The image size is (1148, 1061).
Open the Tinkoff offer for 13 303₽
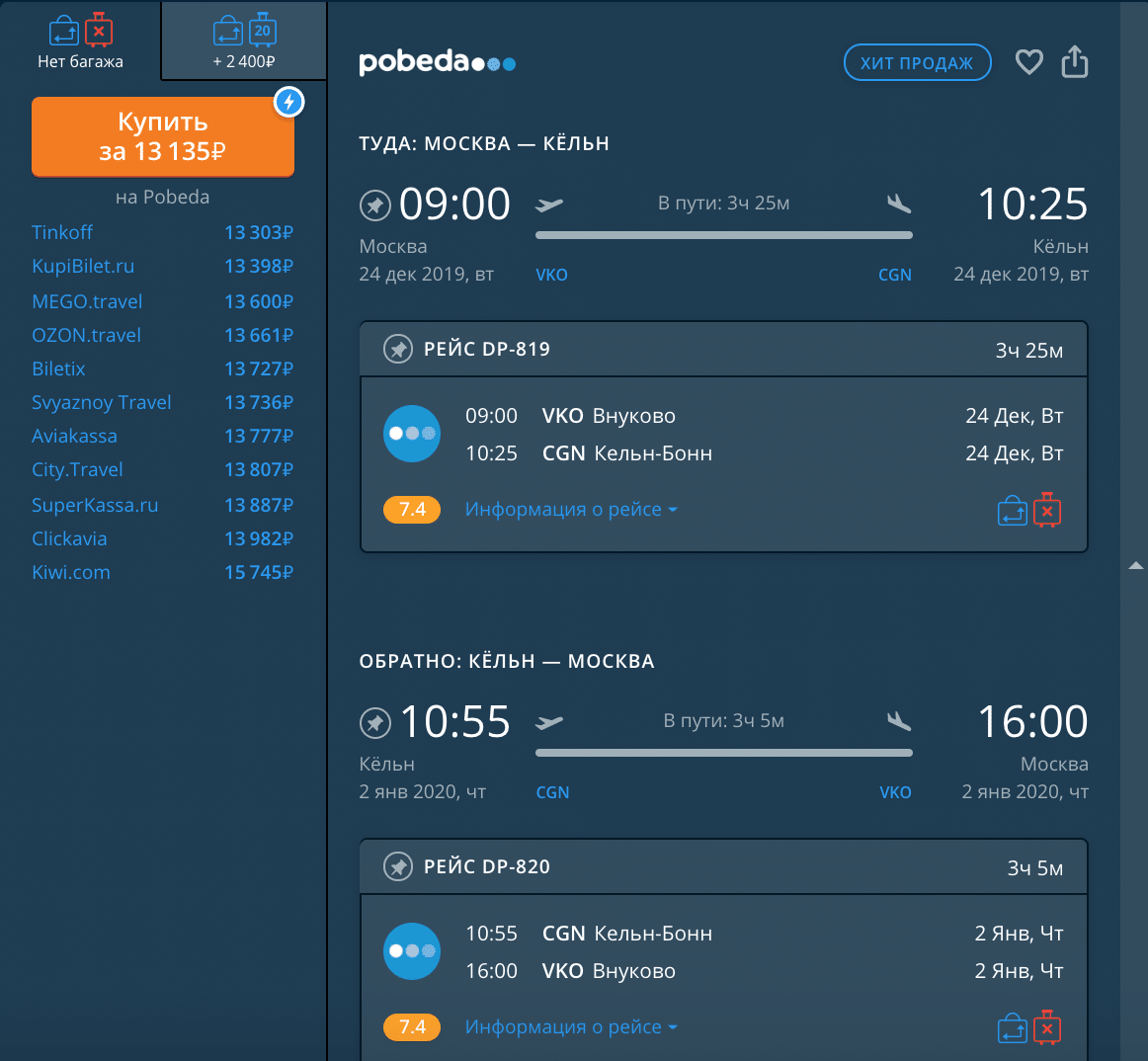163,232
